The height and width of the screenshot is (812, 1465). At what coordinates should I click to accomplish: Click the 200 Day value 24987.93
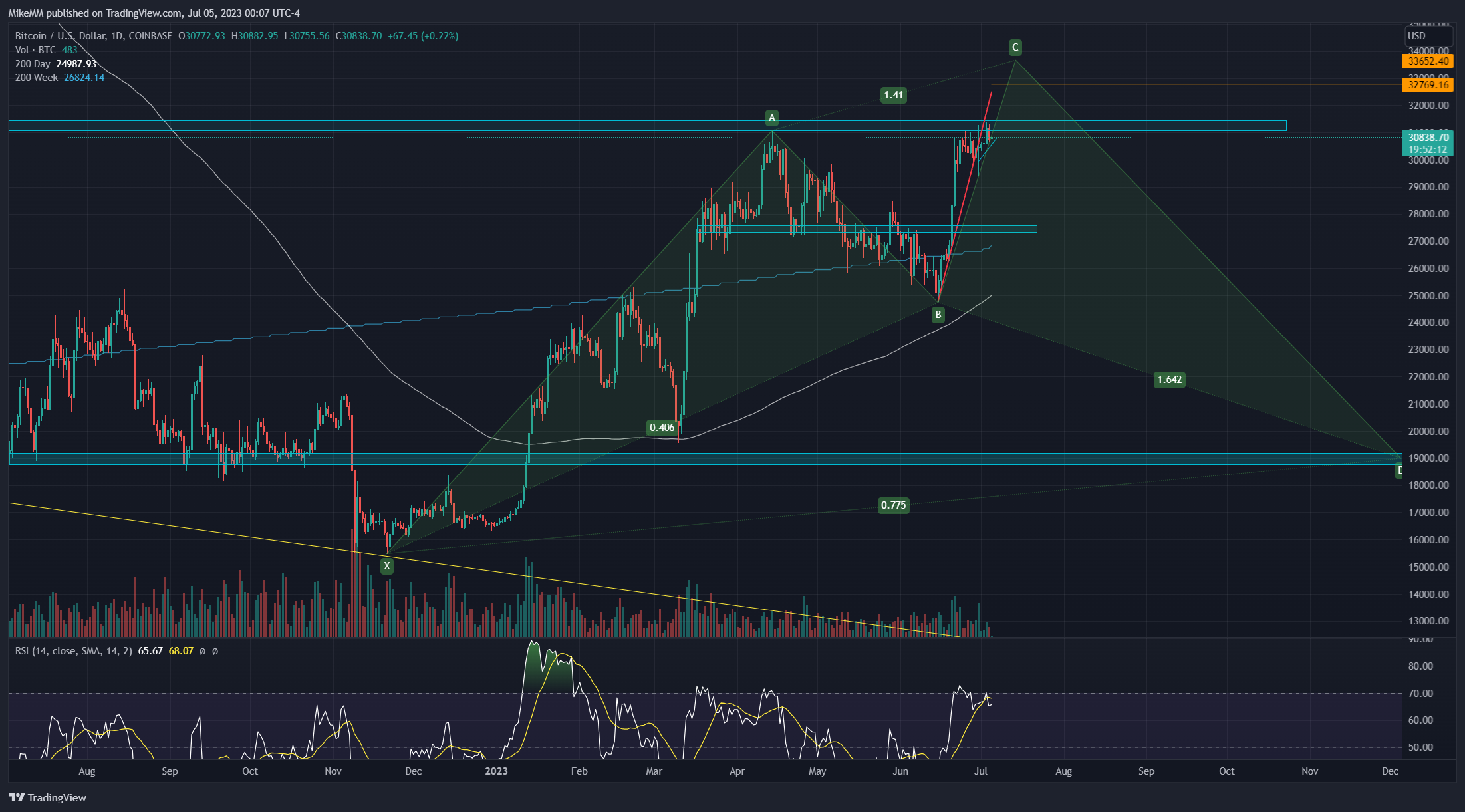tap(76, 64)
